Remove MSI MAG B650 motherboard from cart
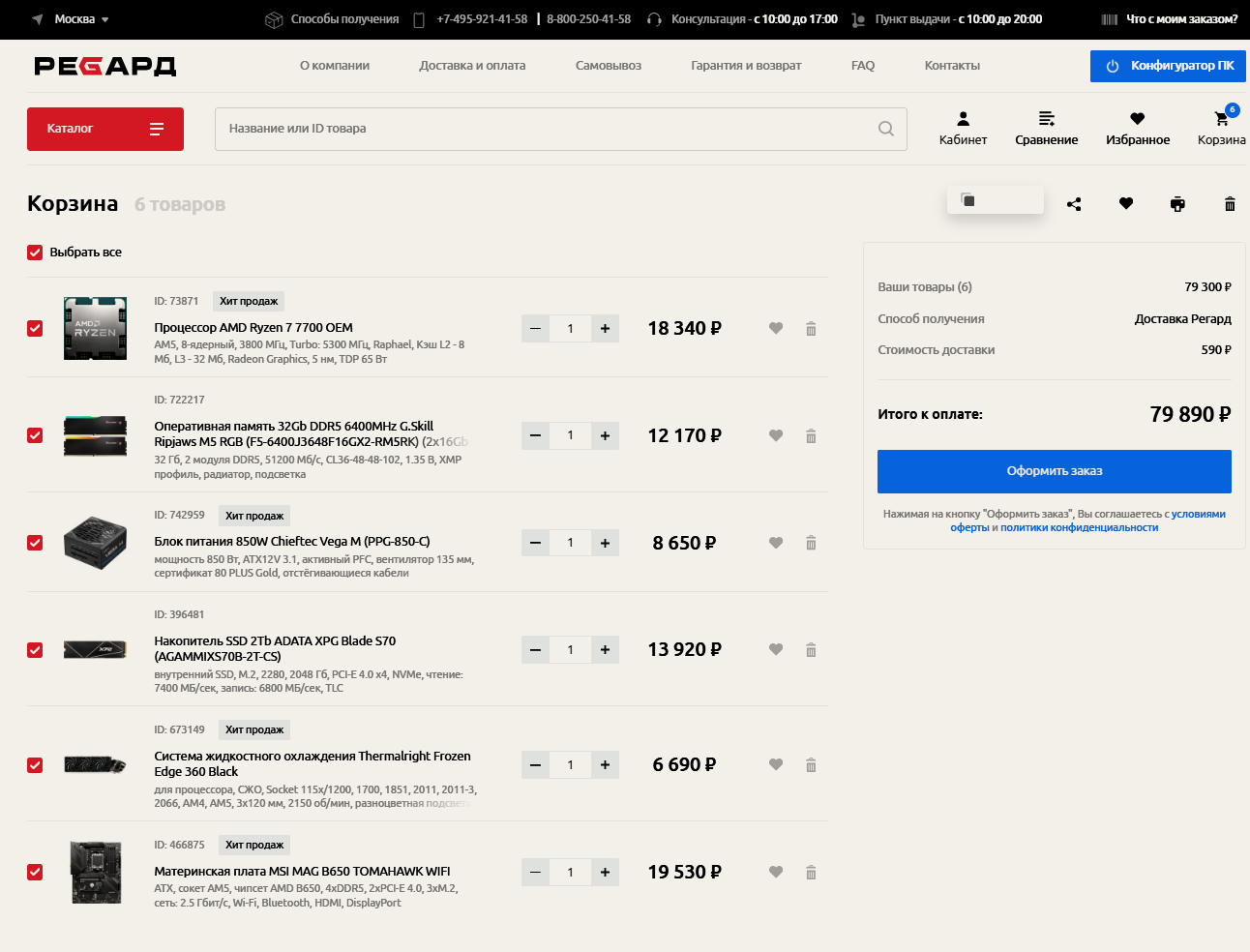Viewport: 1250px width, 952px height. (811, 873)
